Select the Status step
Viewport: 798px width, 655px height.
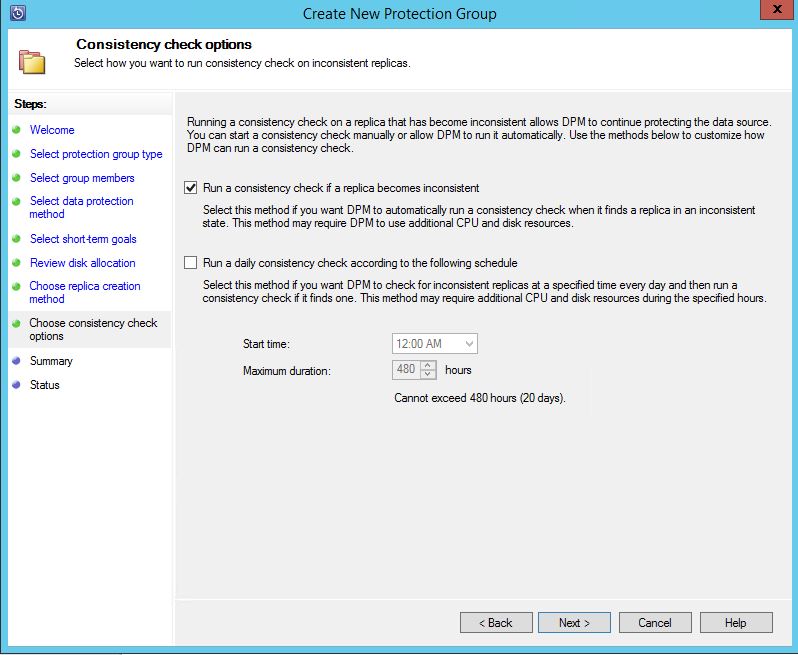coord(44,385)
